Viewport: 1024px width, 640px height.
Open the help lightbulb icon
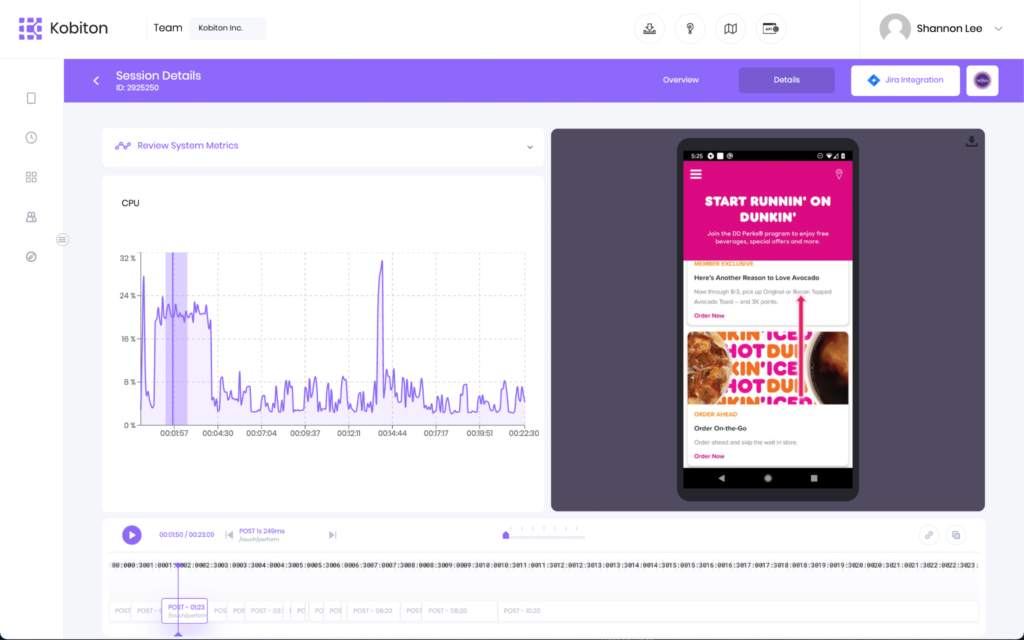coord(690,29)
